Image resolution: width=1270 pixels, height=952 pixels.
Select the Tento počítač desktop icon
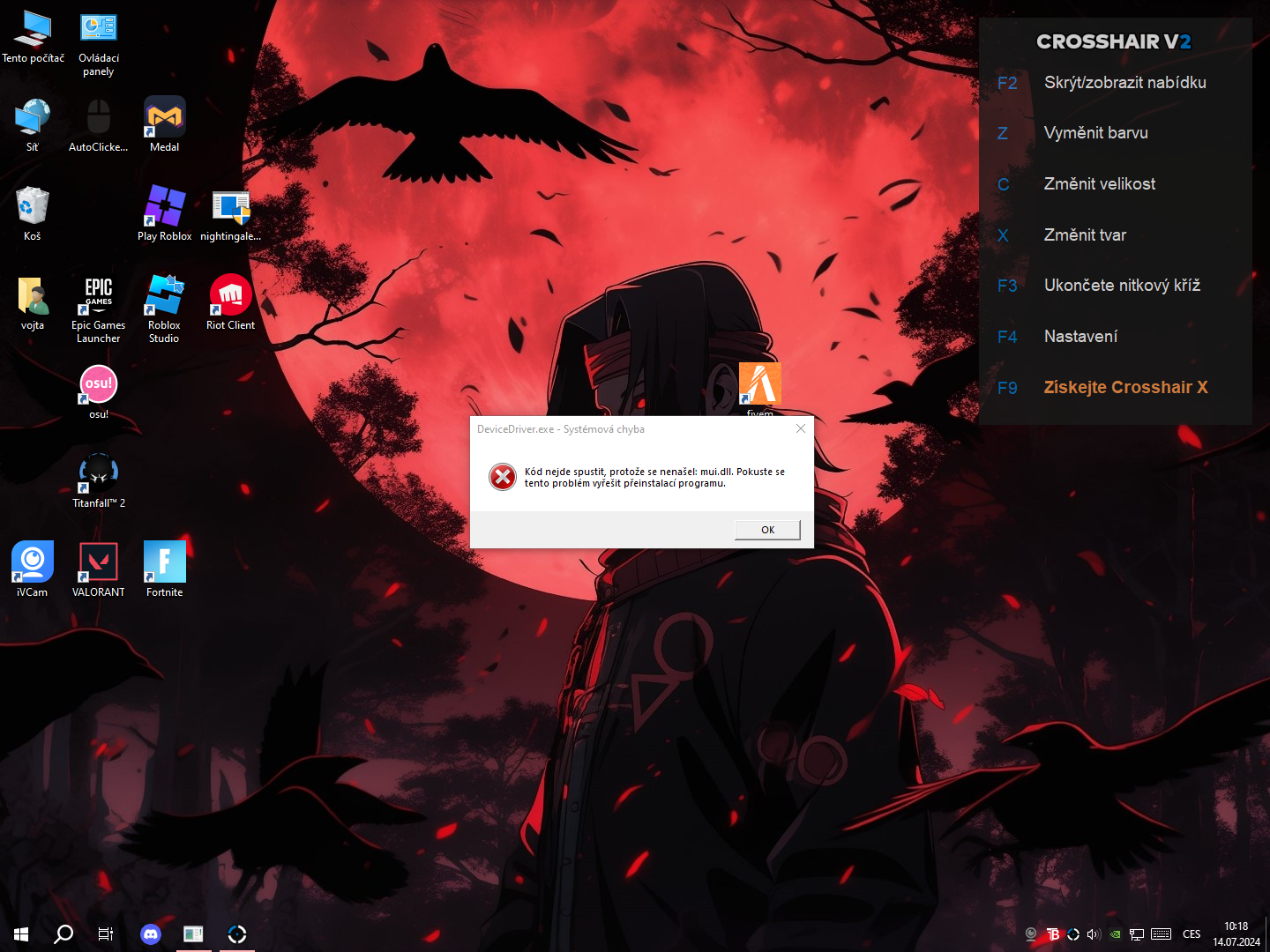(x=33, y=37)
